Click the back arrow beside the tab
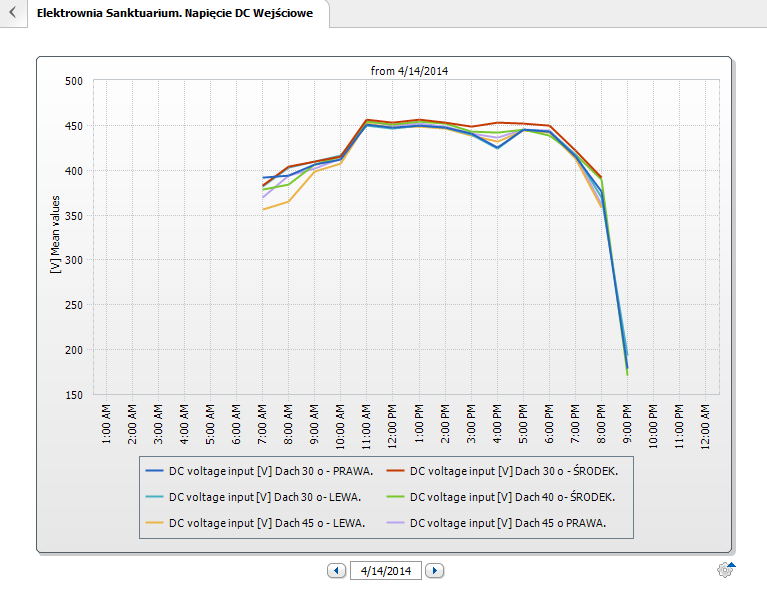Screen dimensions: 767x601 click(13, 12)
